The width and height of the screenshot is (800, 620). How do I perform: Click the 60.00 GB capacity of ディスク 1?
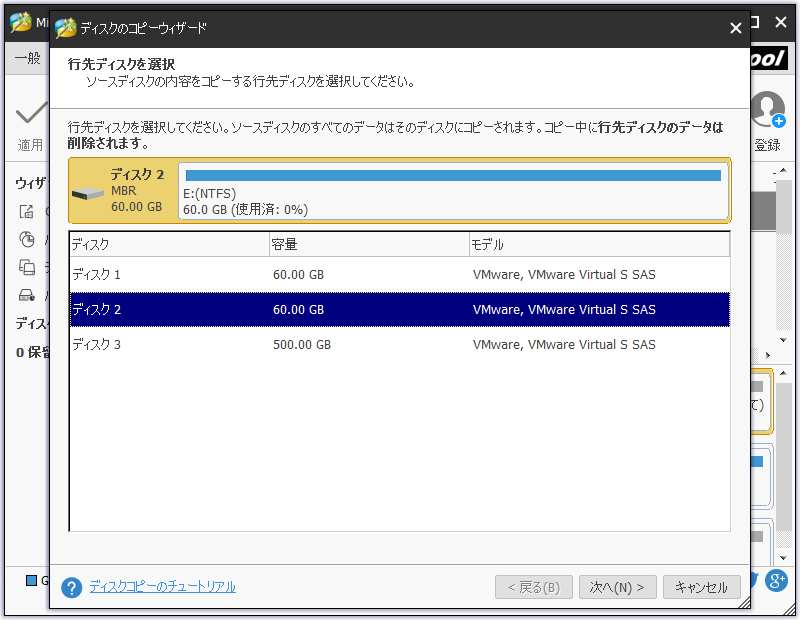pos(298,275)
